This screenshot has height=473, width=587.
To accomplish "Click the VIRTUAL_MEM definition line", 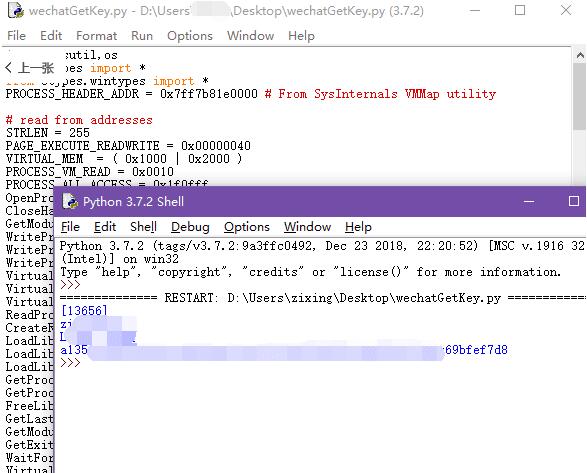I will [124, 159].
